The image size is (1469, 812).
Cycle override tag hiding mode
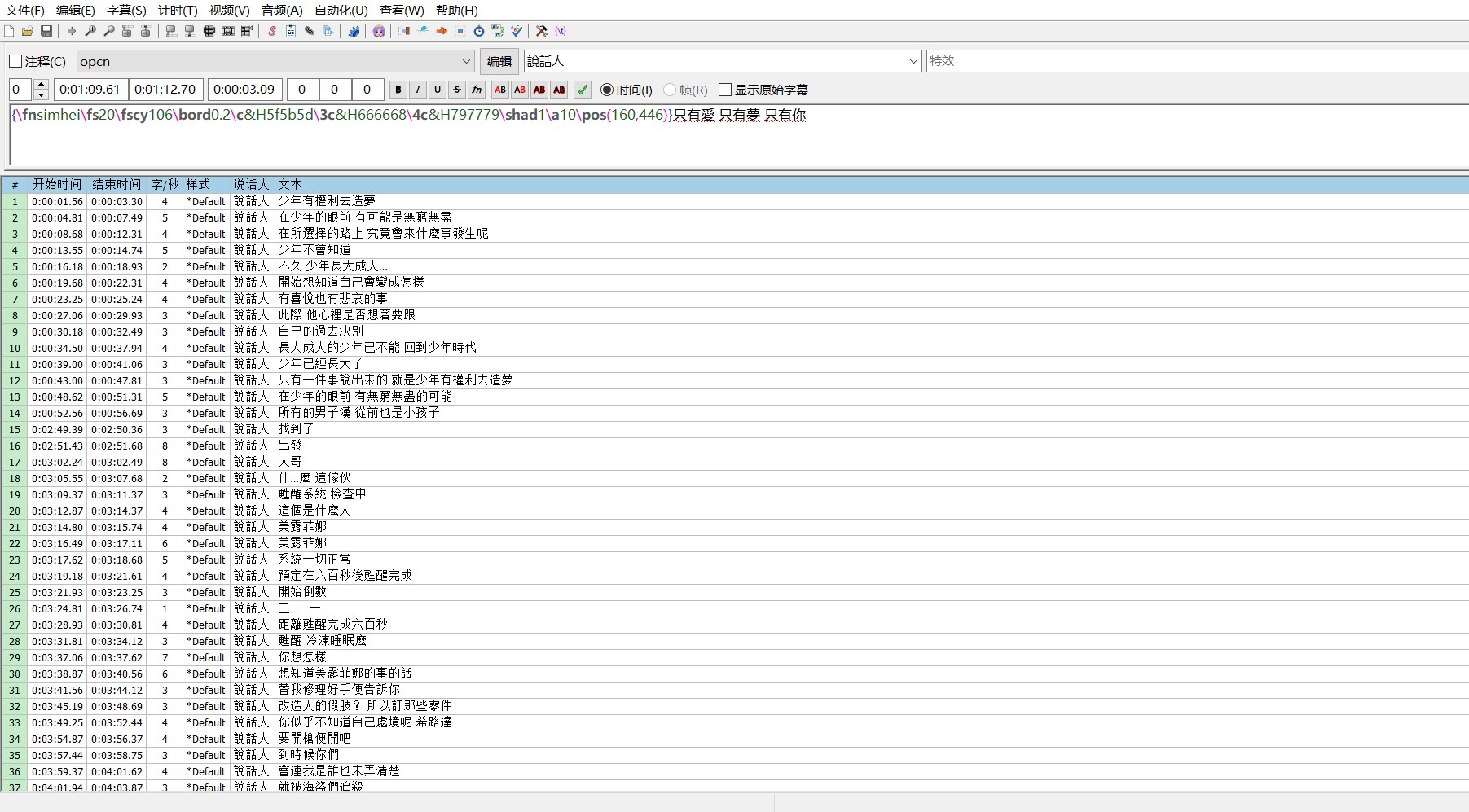(x=561, y=31)
